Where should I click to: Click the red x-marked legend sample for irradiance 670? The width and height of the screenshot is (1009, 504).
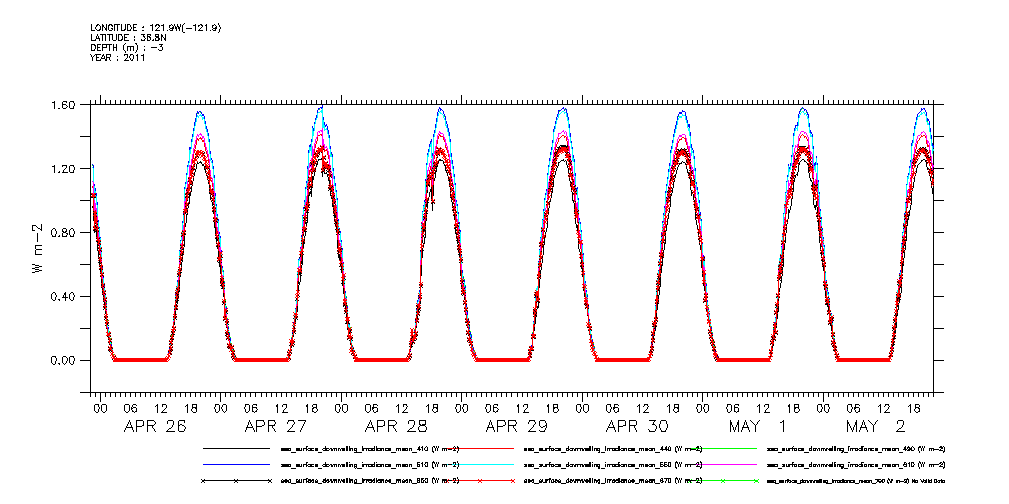[479, 481]
